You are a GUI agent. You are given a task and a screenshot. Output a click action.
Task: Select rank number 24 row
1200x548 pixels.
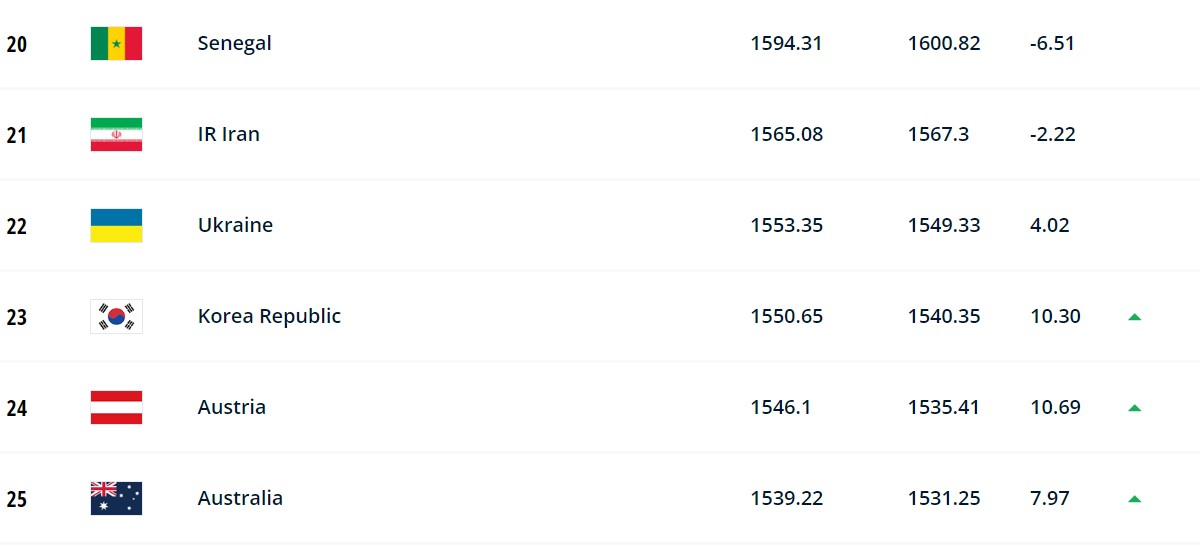coord(600,407)
